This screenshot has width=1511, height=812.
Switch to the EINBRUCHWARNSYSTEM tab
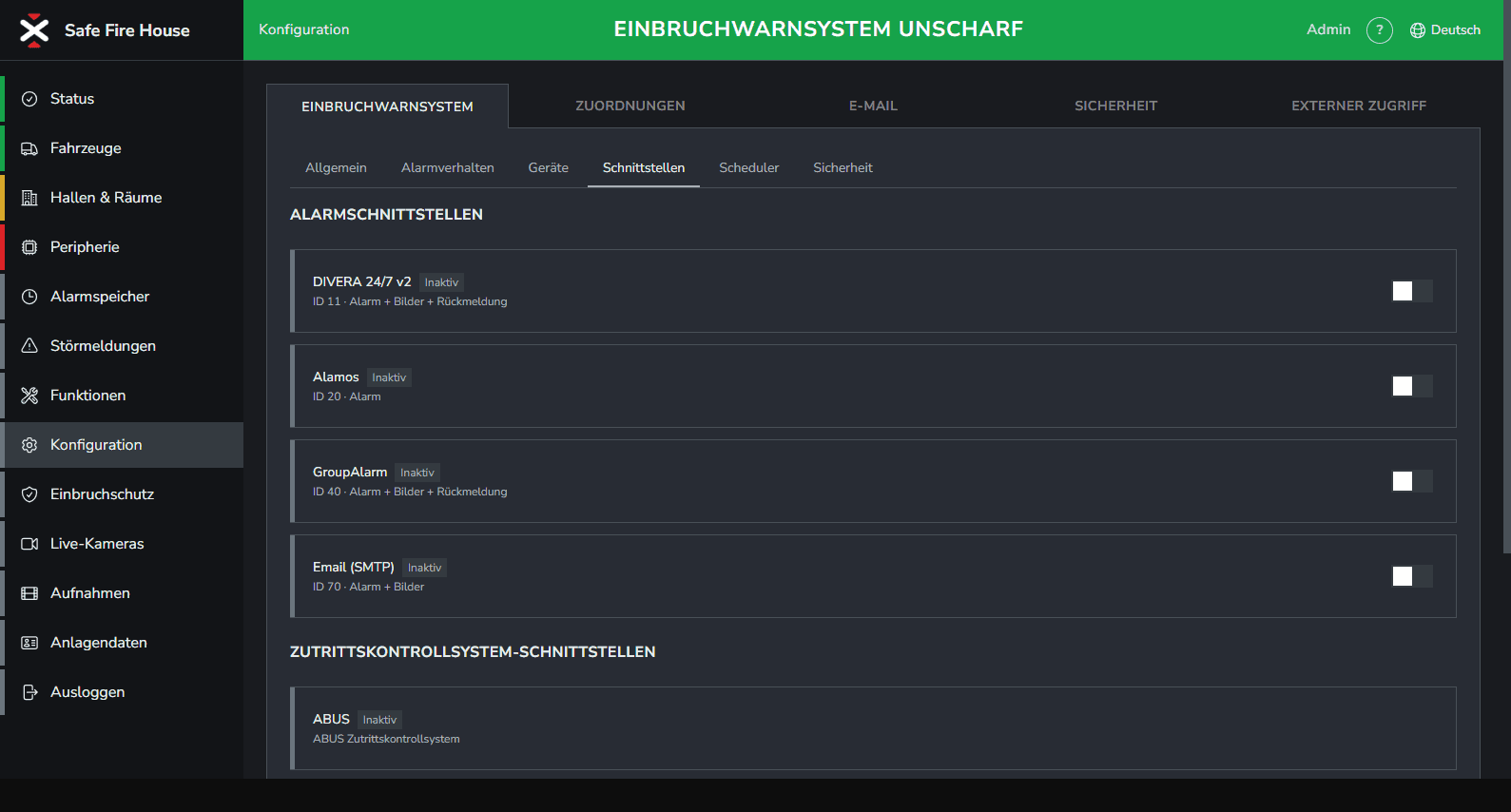387,106
